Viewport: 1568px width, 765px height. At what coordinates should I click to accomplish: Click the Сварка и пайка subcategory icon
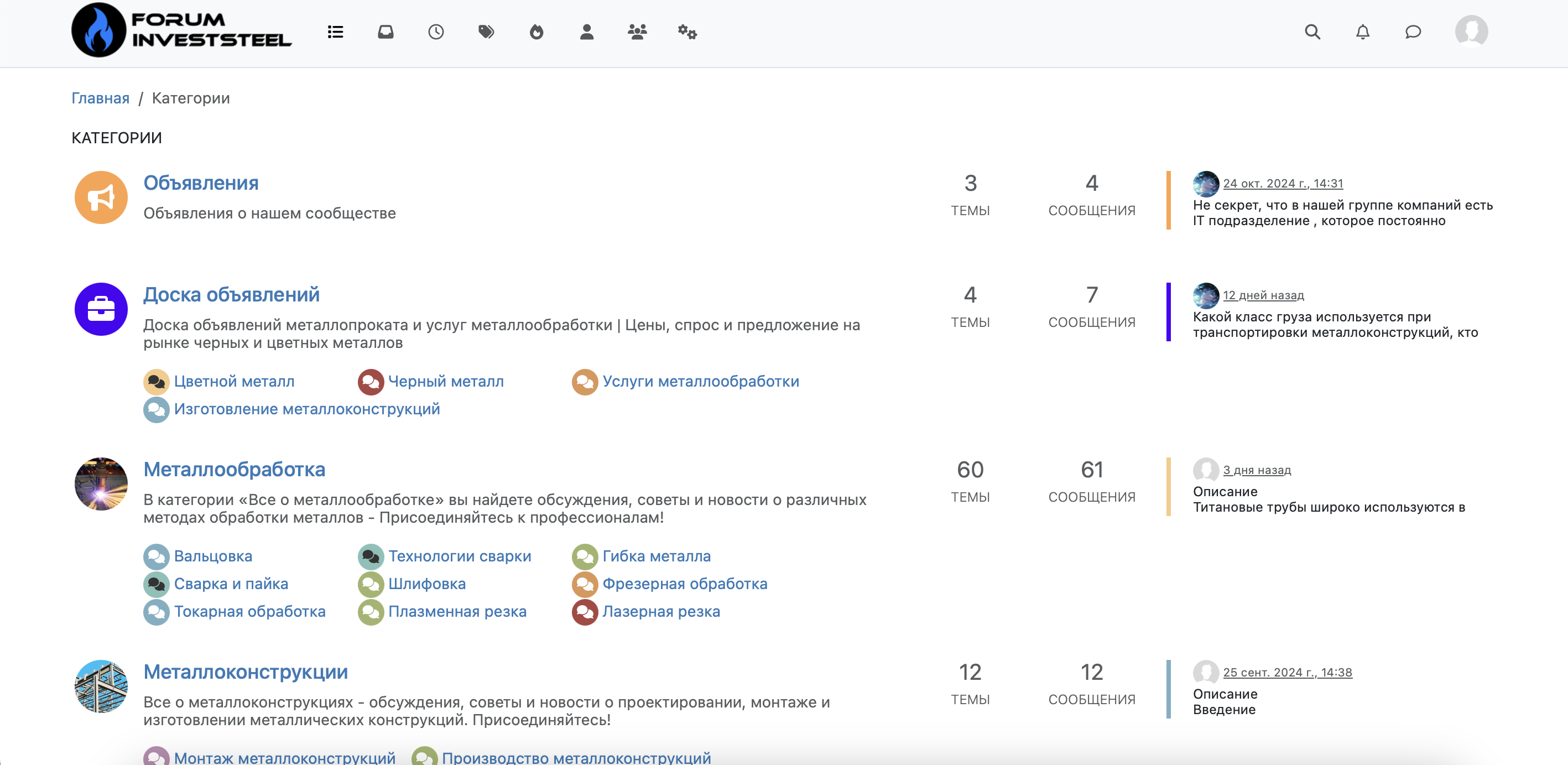pyautogui.click(x=157, y=584)
